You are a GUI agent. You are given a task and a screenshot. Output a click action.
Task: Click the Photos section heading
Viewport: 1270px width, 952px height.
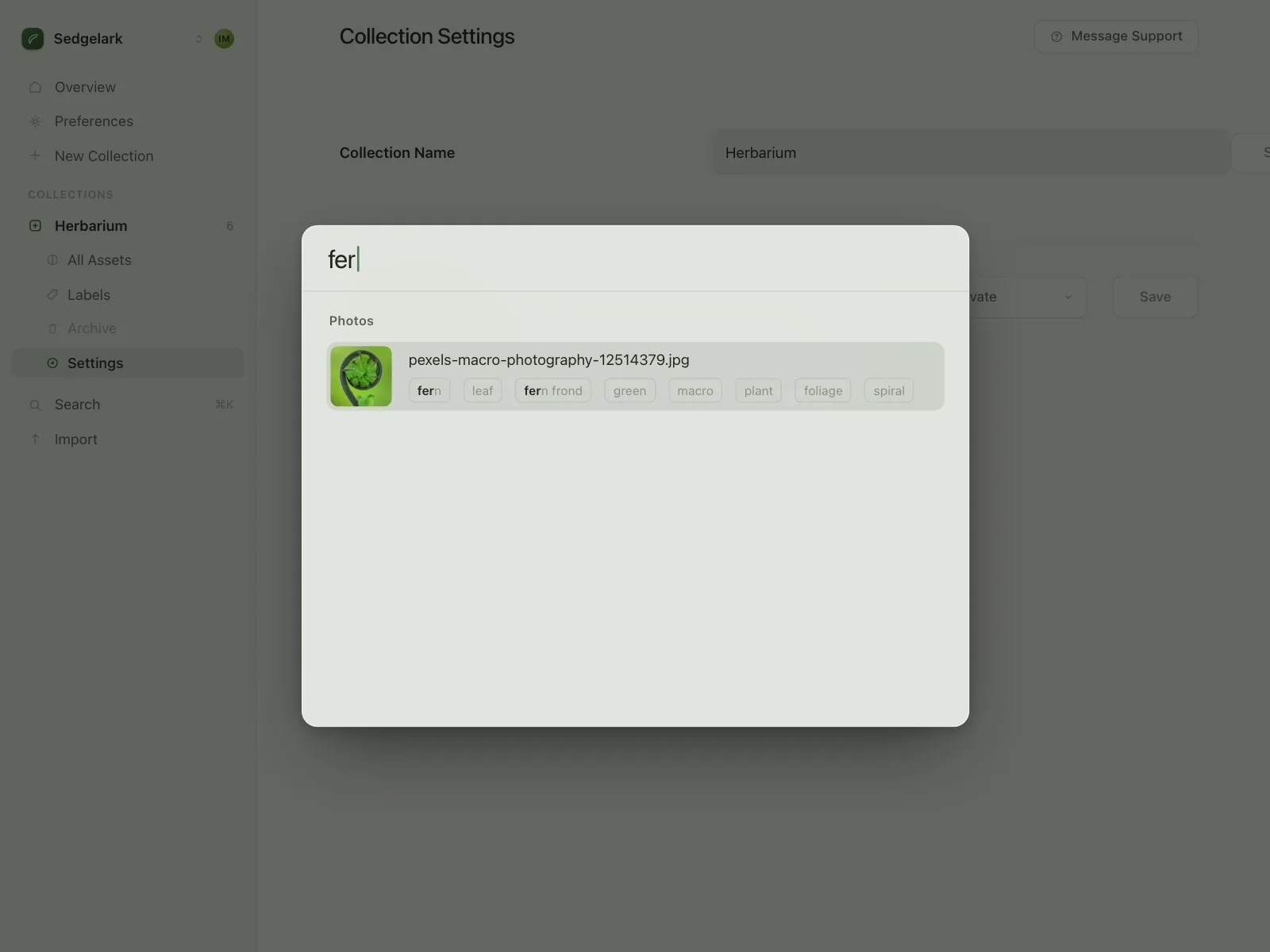[352, 321]
